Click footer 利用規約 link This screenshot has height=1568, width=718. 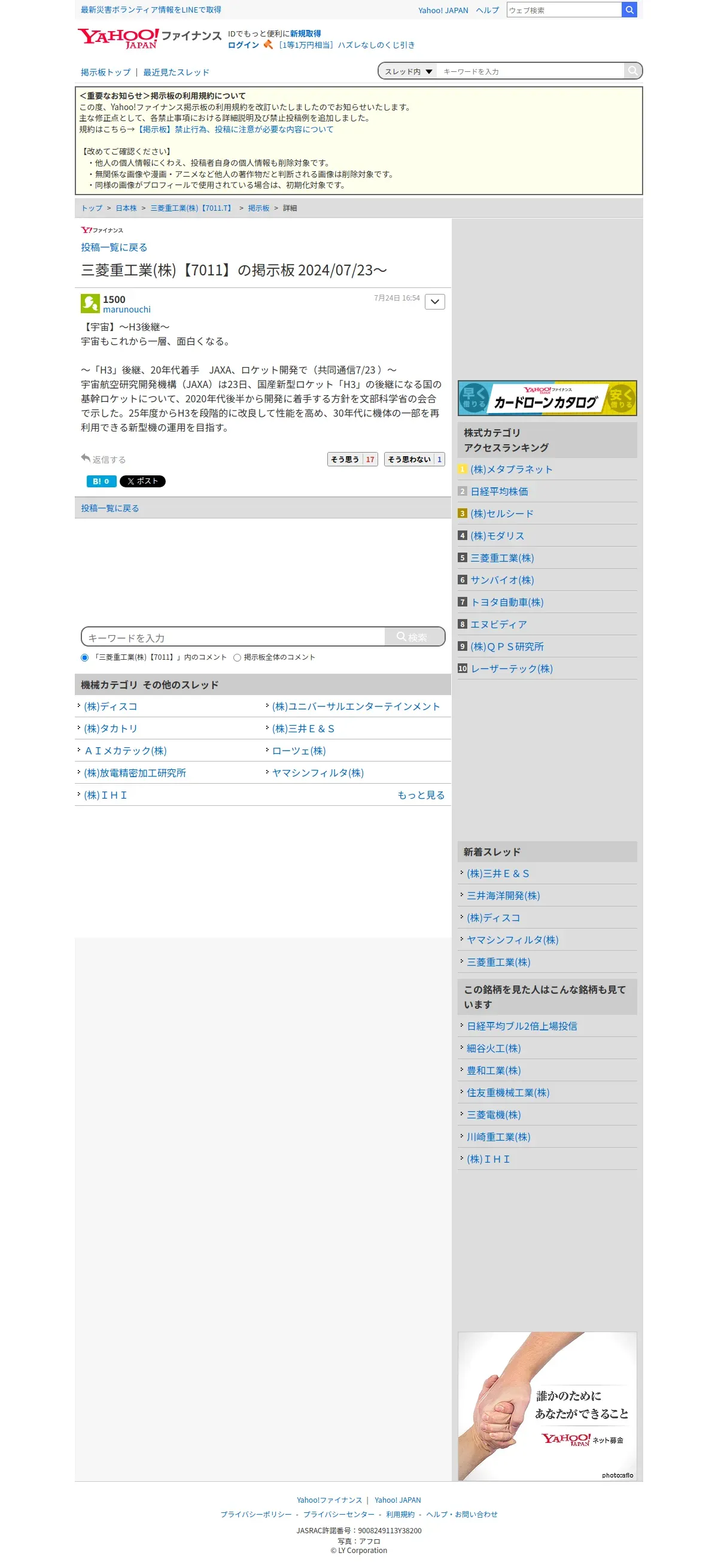pos(400,1515)
